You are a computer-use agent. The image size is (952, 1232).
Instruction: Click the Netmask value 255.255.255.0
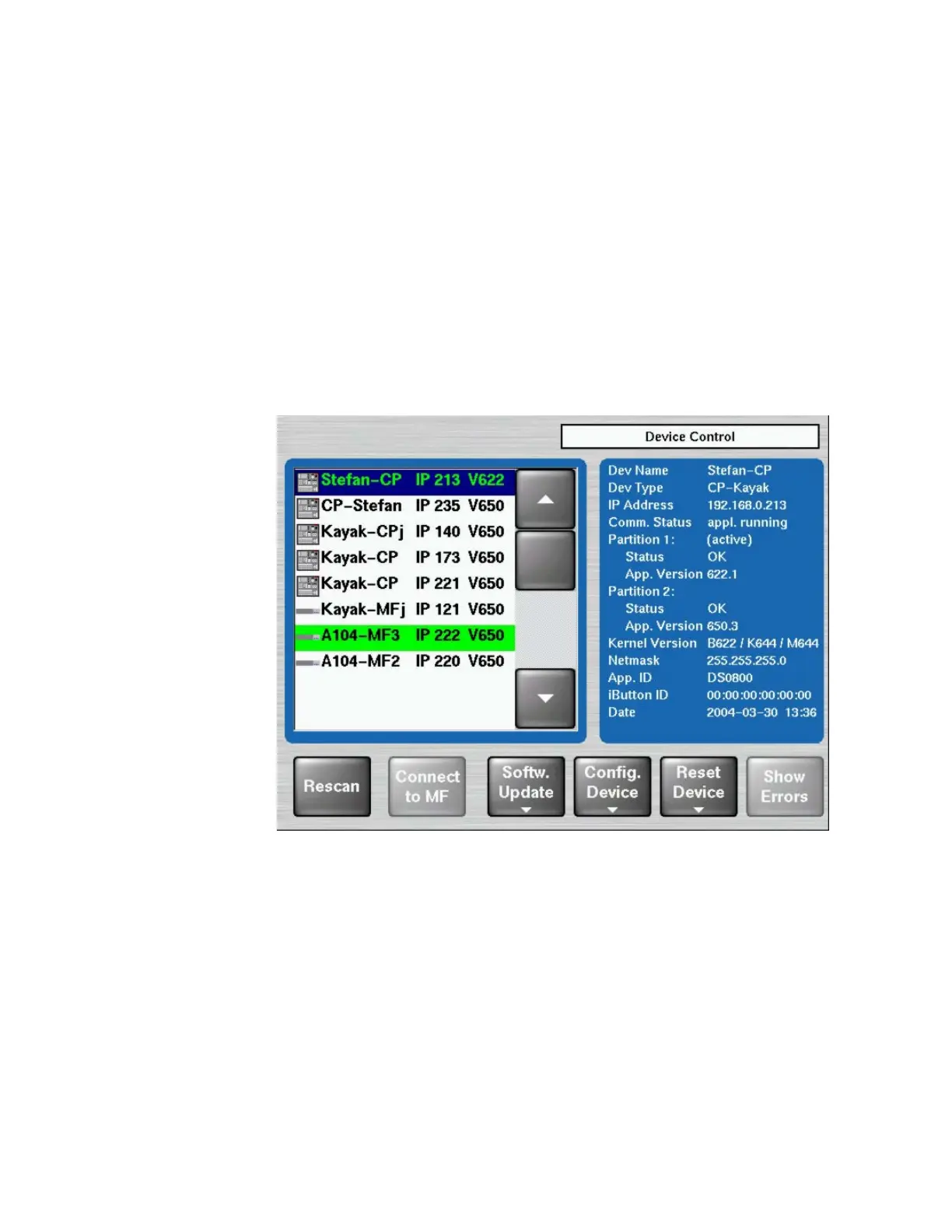(x=747, y=661)
